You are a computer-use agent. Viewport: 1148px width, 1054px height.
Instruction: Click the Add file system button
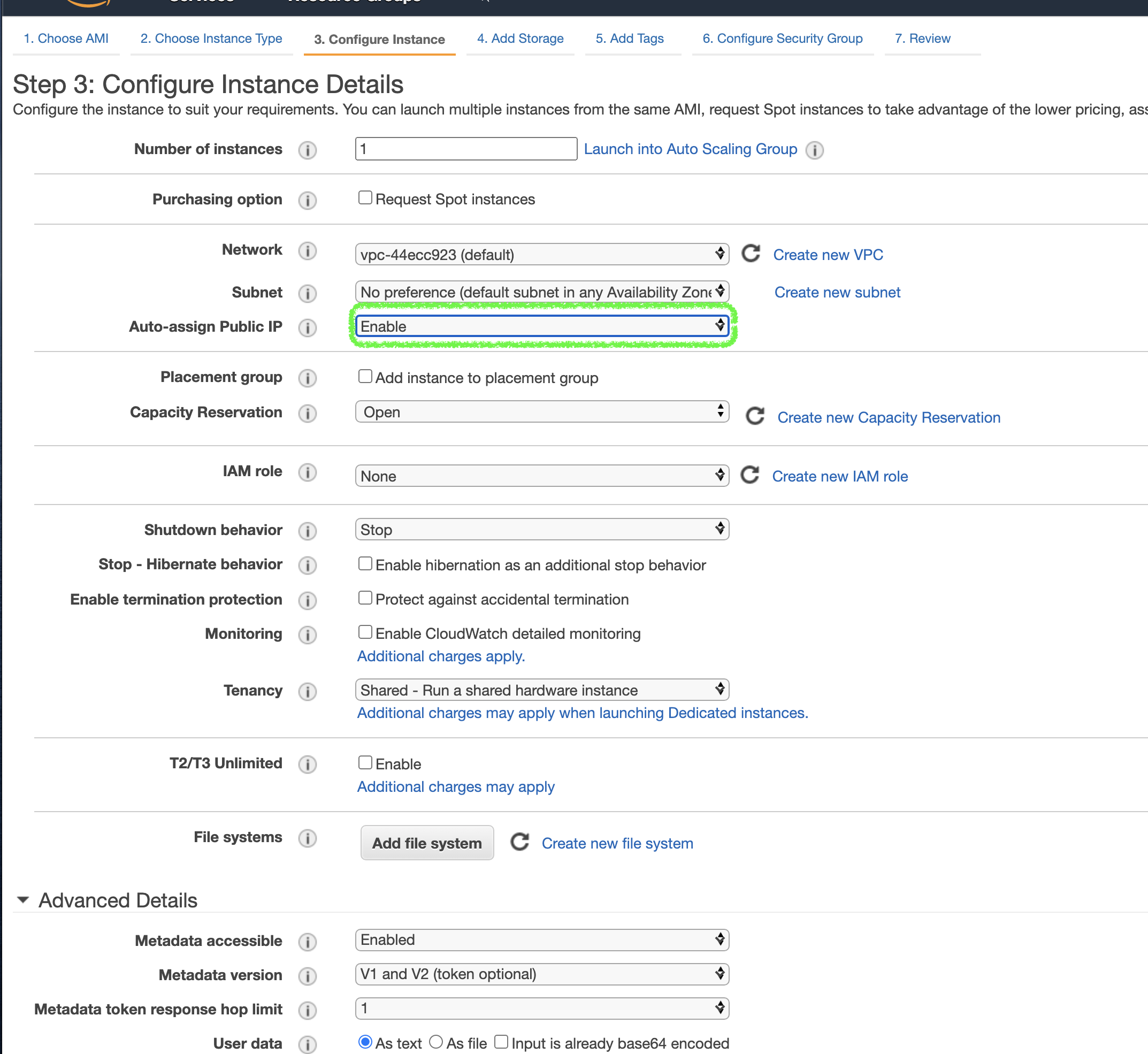click(426, 843)
